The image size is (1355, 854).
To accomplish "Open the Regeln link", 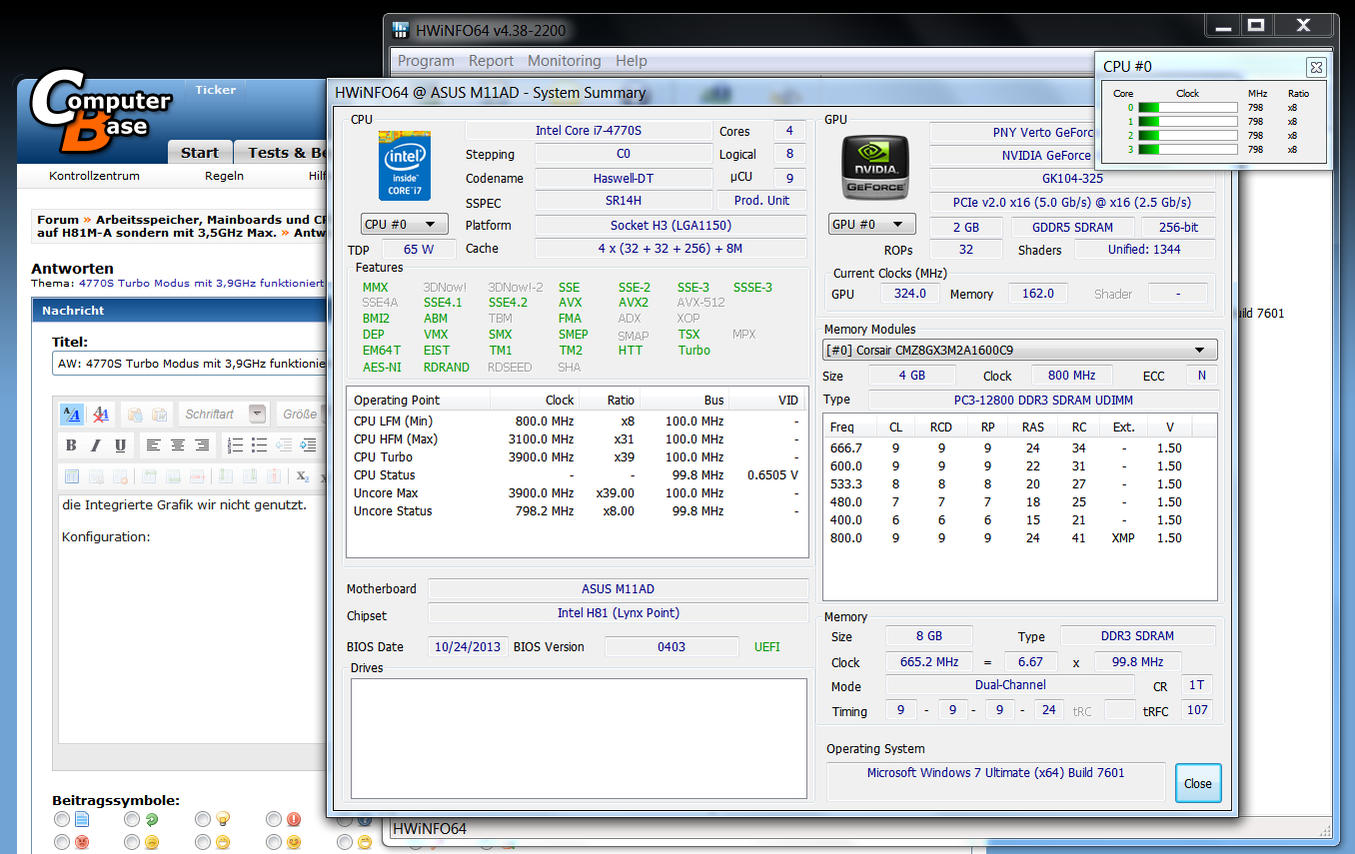I will pyautogui.click(x=224, y=176).
